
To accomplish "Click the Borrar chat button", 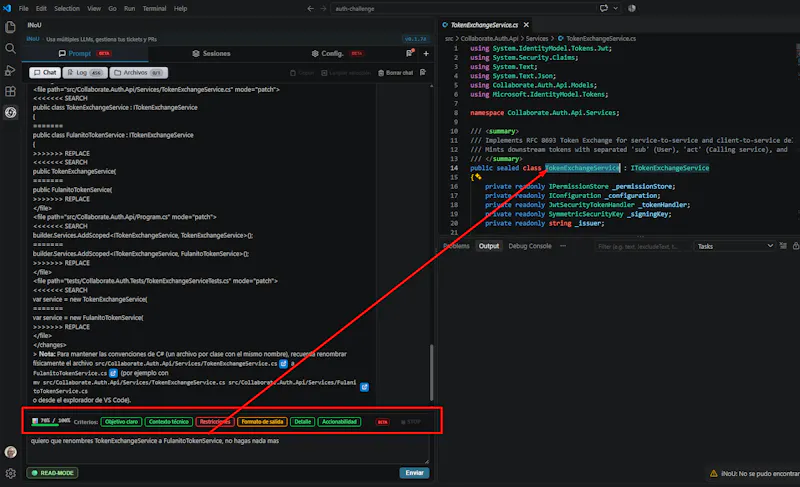I will [395, 73].
